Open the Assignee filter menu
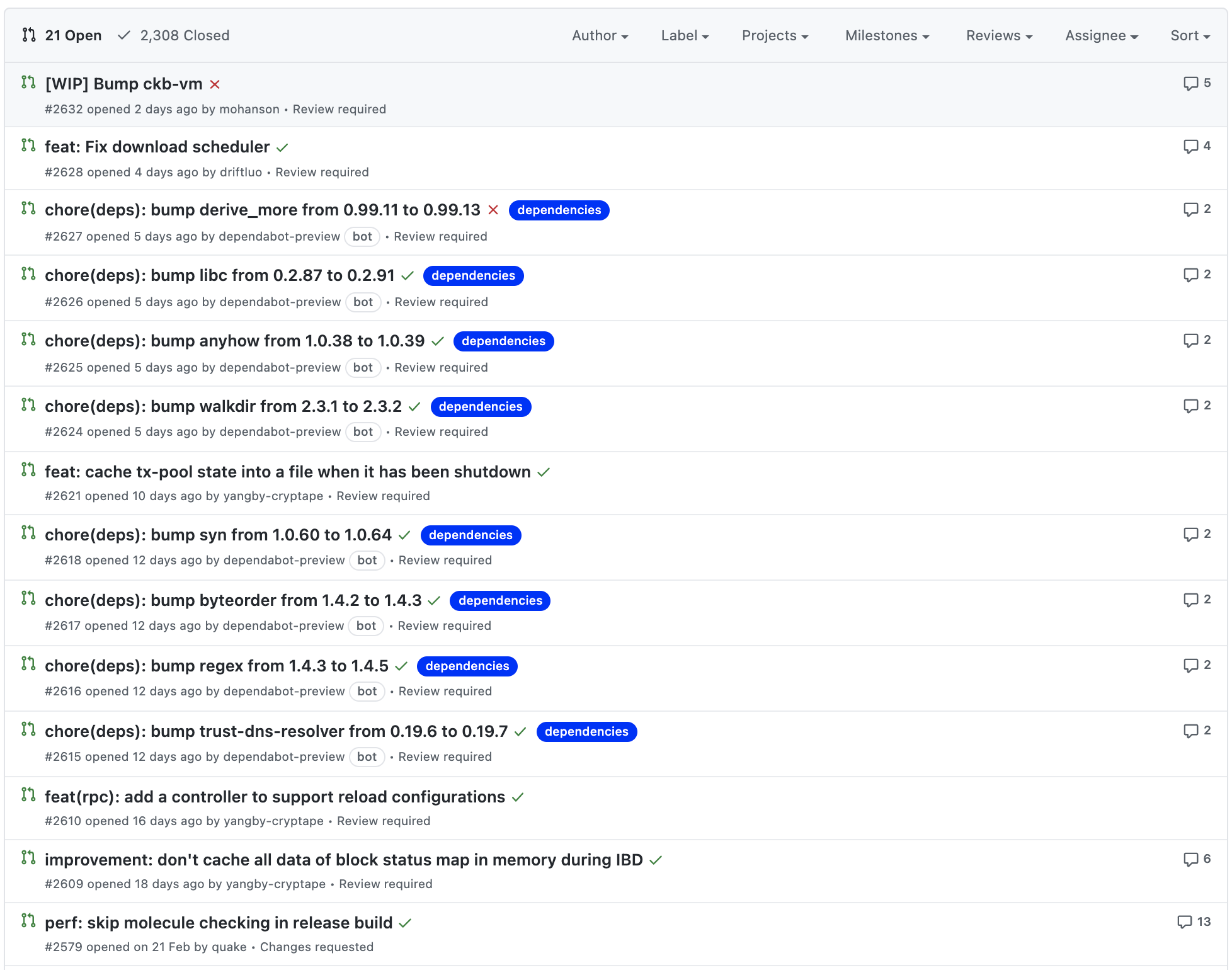The image size is (1232, 970). (x=1101, y=35)
